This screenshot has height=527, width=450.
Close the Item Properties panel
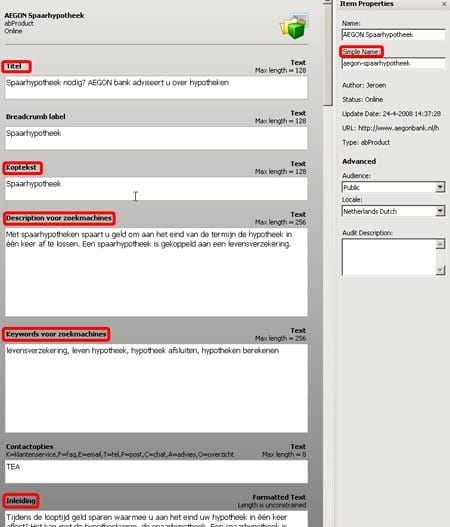tap(444, 4)
